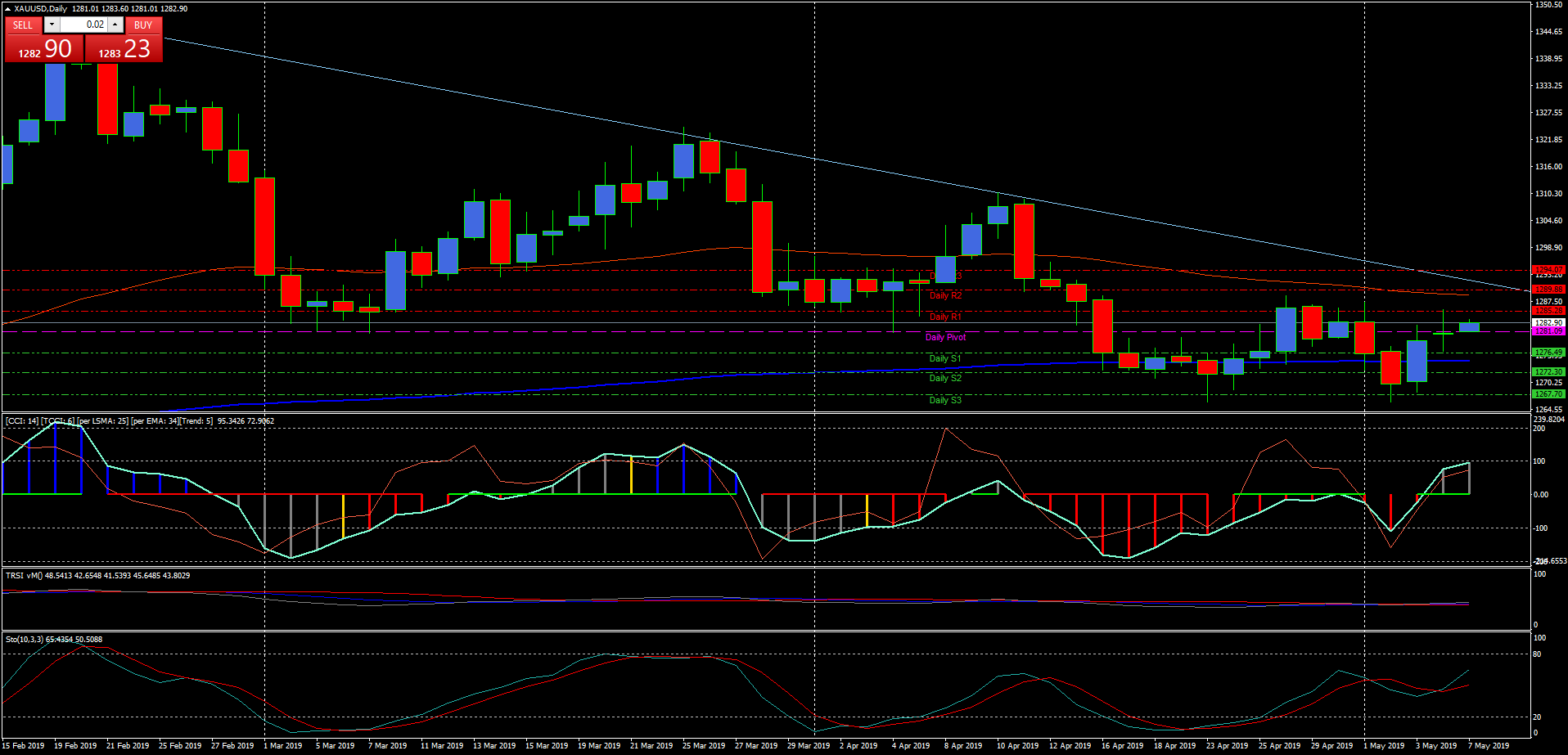
Task: Click the magenta 1281.09 pivot price tag
Action: click(1548, 331)
